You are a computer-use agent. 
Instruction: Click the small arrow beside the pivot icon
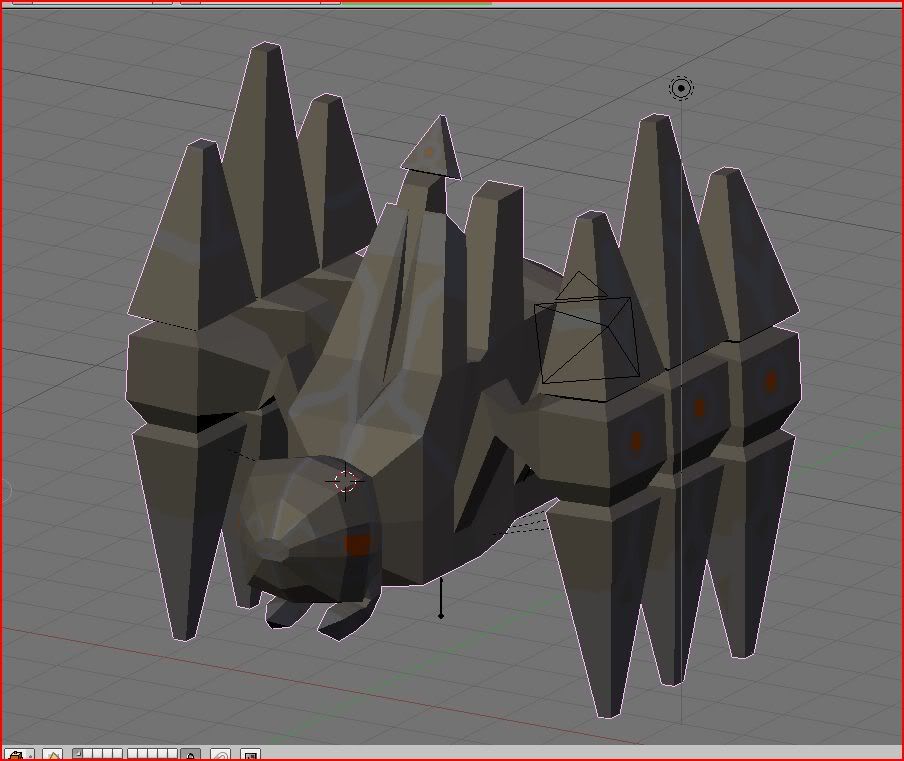[30, 755]
